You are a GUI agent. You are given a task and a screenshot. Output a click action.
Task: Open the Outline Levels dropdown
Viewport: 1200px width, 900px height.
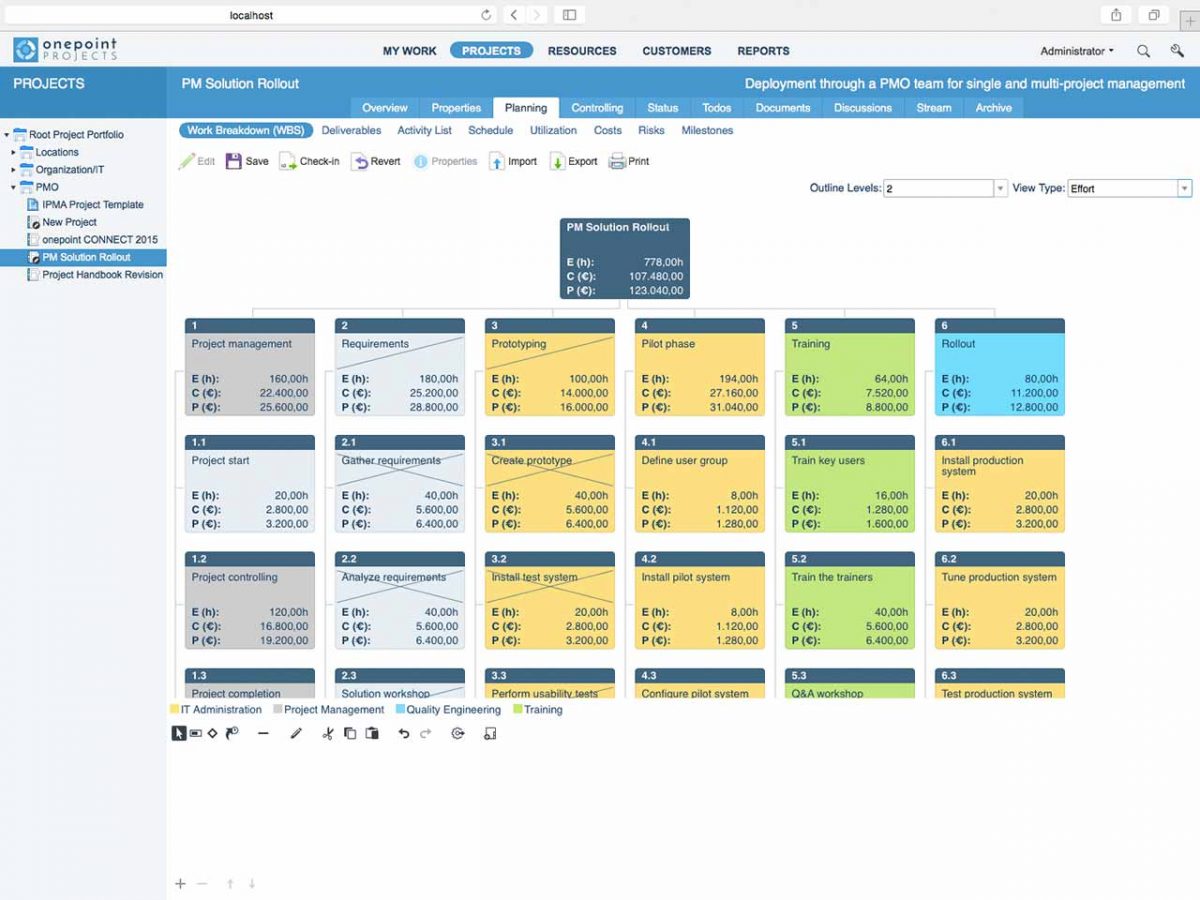point(998,188)
